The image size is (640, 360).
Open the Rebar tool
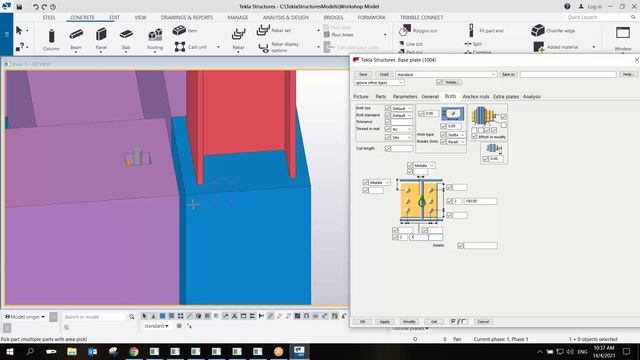click(x=238, y=39)
